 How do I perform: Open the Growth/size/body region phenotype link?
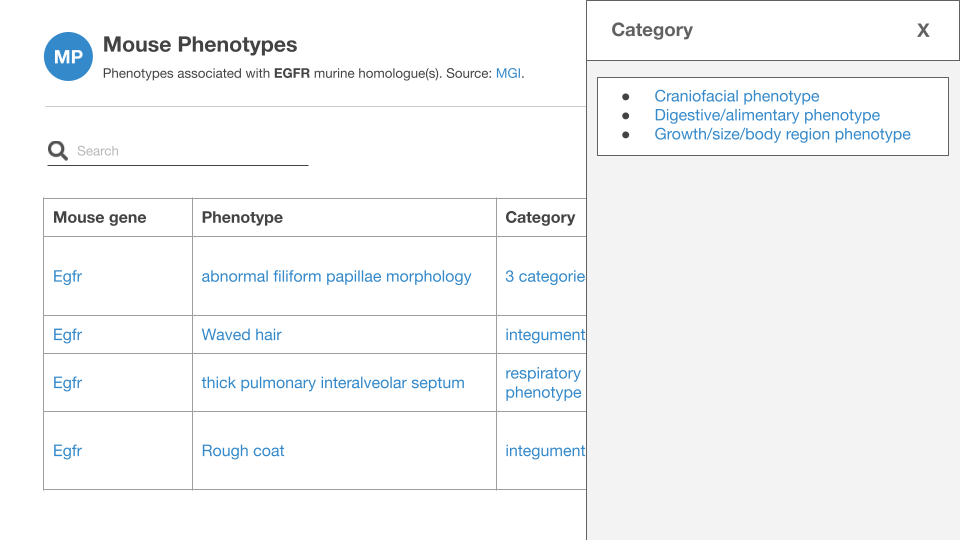[782, 134]
